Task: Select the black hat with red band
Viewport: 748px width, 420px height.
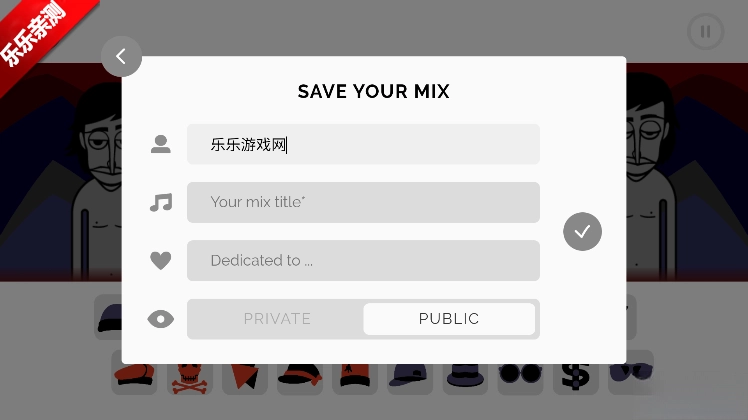Action: pos(299,375)
